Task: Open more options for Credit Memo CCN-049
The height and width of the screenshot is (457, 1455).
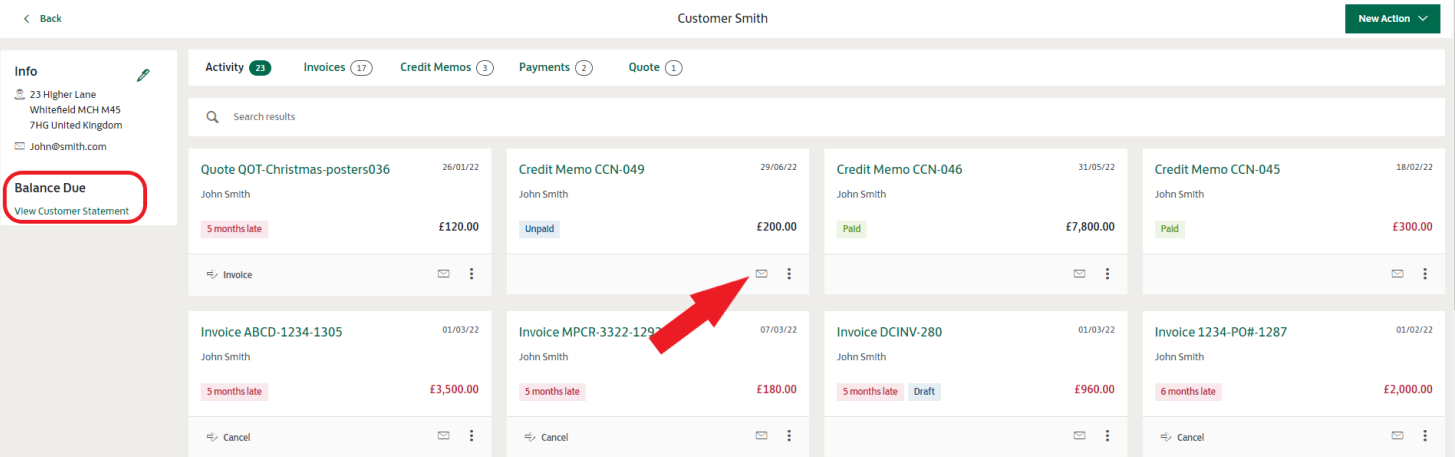Action: (x=789, y=273)
